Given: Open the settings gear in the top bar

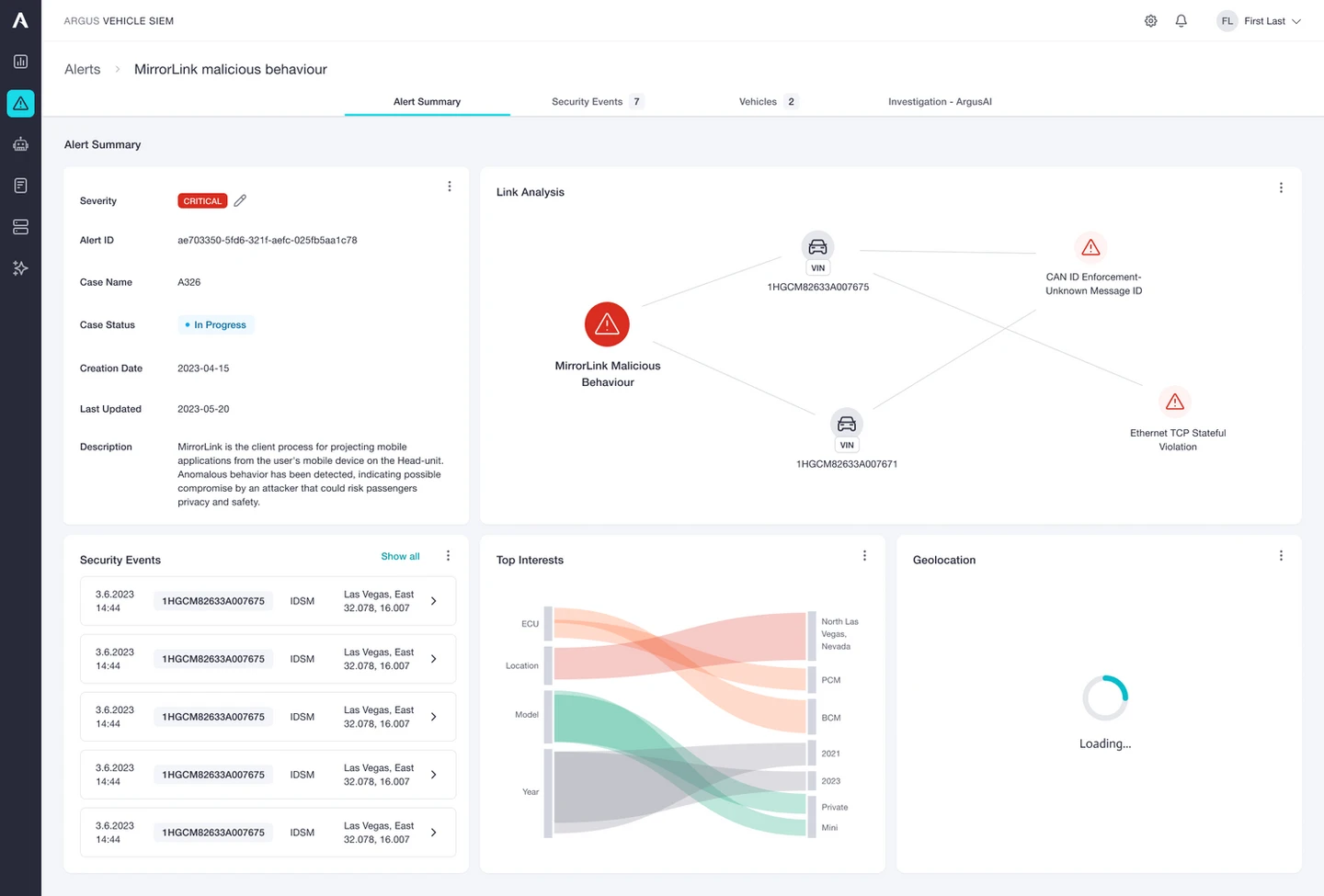Looking at the screenshot, I should click(x=1150, y=21).
